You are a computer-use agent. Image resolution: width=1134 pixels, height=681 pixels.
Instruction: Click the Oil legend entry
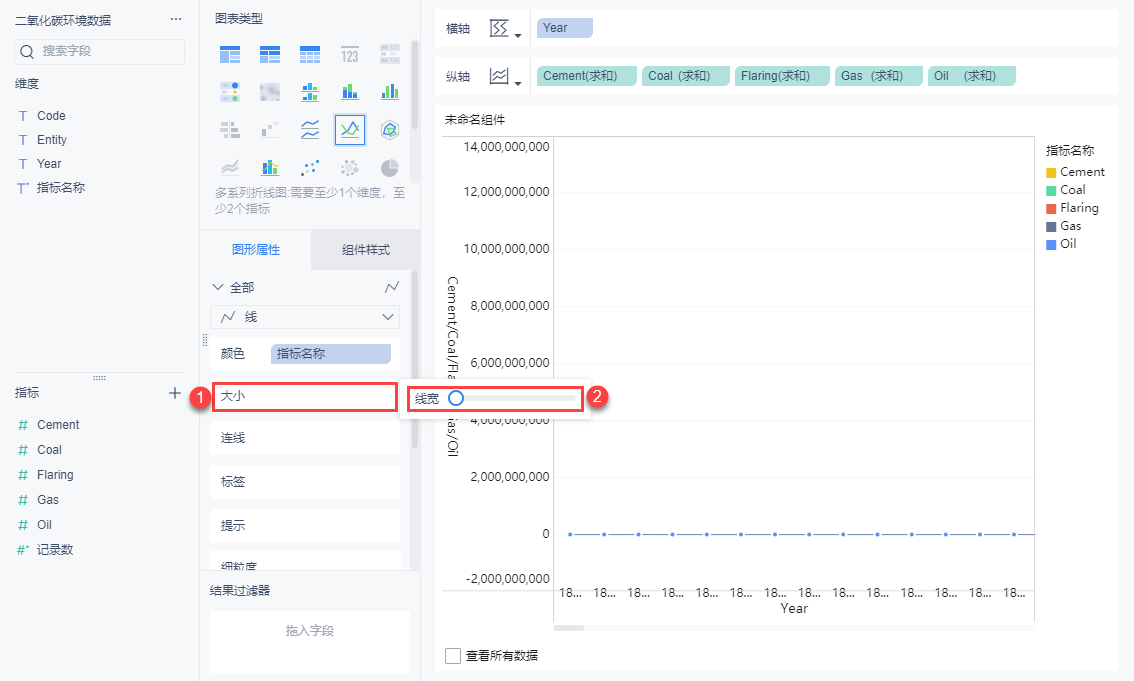tap(1061, 244)
